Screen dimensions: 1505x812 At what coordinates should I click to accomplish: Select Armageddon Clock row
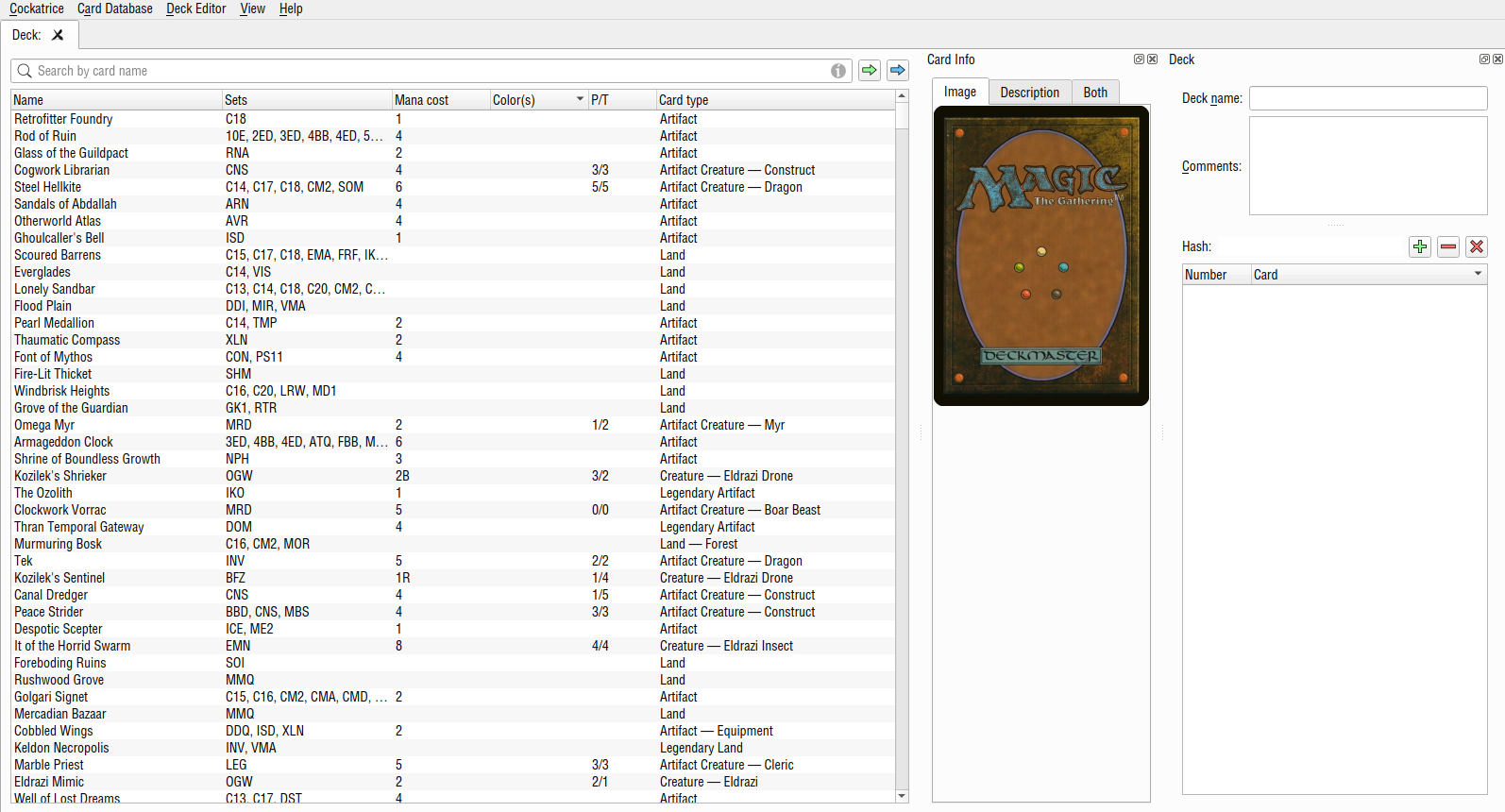pos(453,442)
